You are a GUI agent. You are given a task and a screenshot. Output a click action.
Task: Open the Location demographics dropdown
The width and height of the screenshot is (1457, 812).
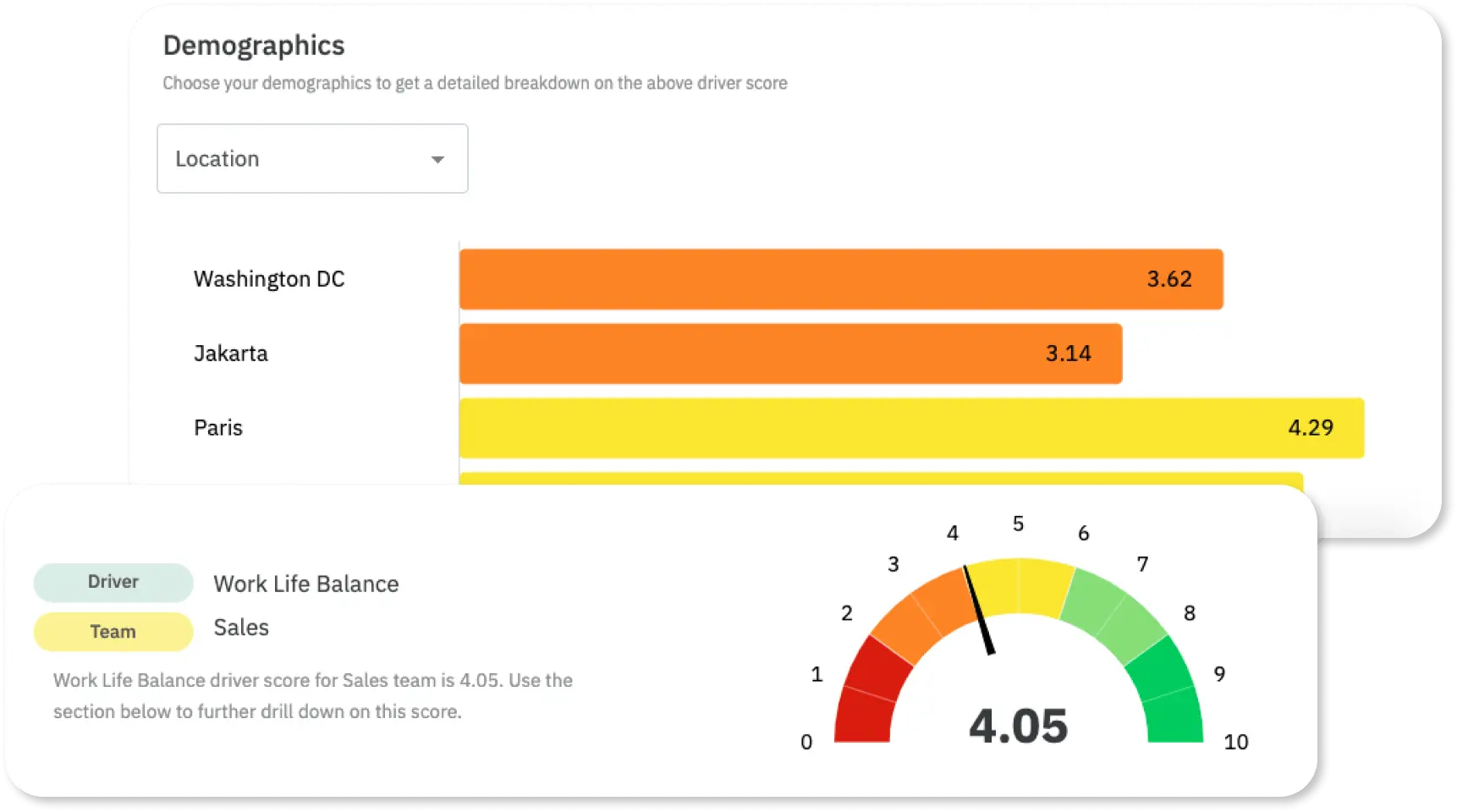[x=311, y=159]
